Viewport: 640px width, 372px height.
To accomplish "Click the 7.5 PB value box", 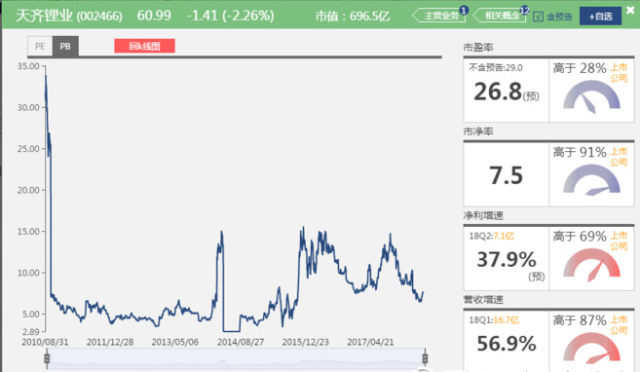I will (506, 174).
